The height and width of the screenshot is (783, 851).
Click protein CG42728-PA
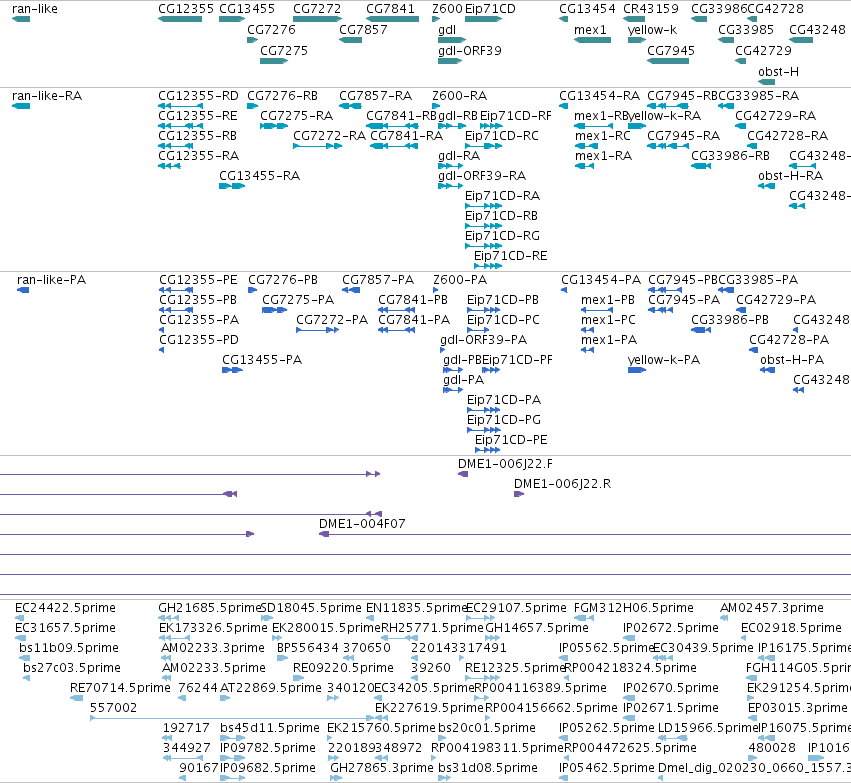coord(753,350)
